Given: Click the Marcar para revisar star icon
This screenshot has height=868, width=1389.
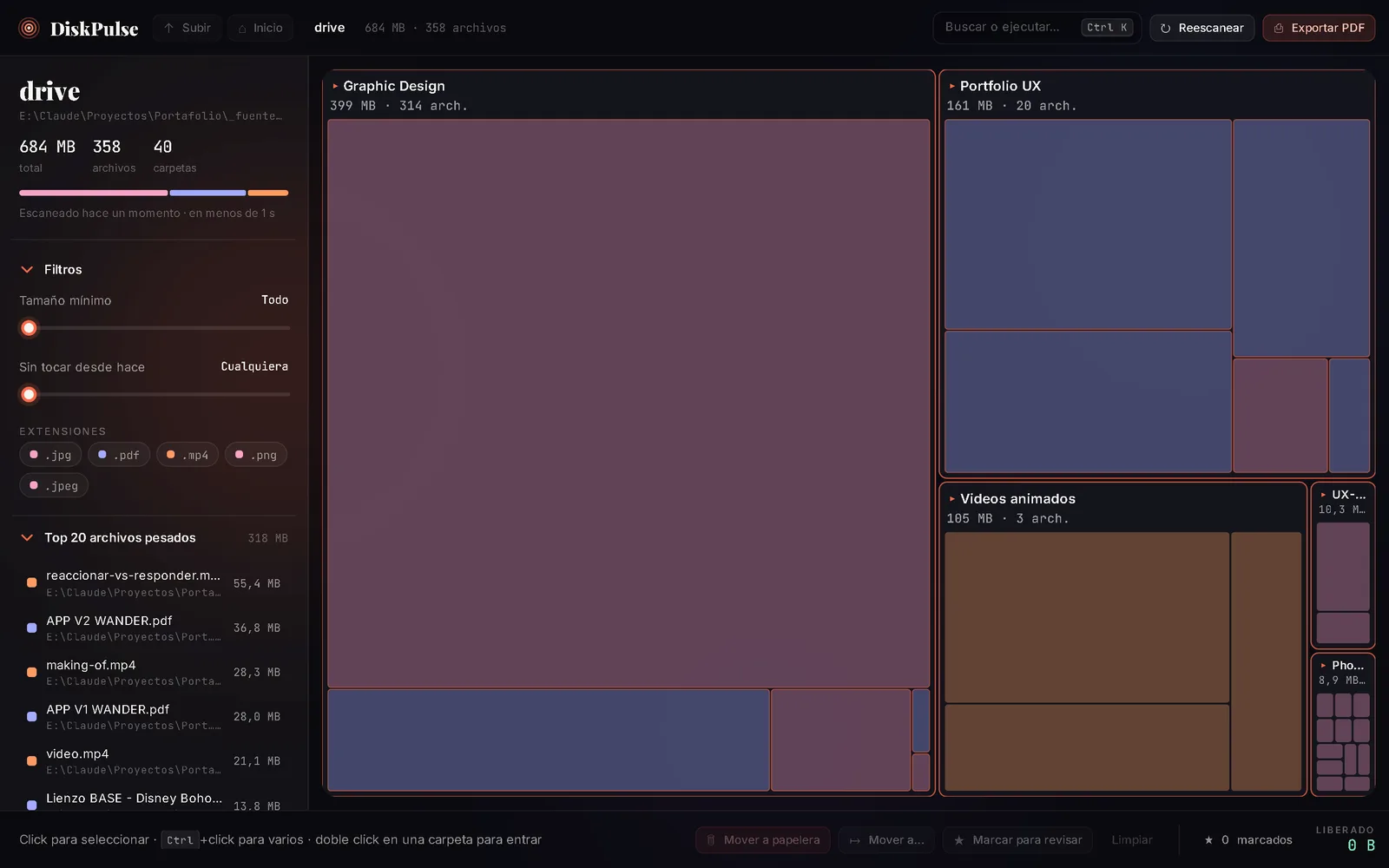Looking at the screenshot, I should 959,840.
